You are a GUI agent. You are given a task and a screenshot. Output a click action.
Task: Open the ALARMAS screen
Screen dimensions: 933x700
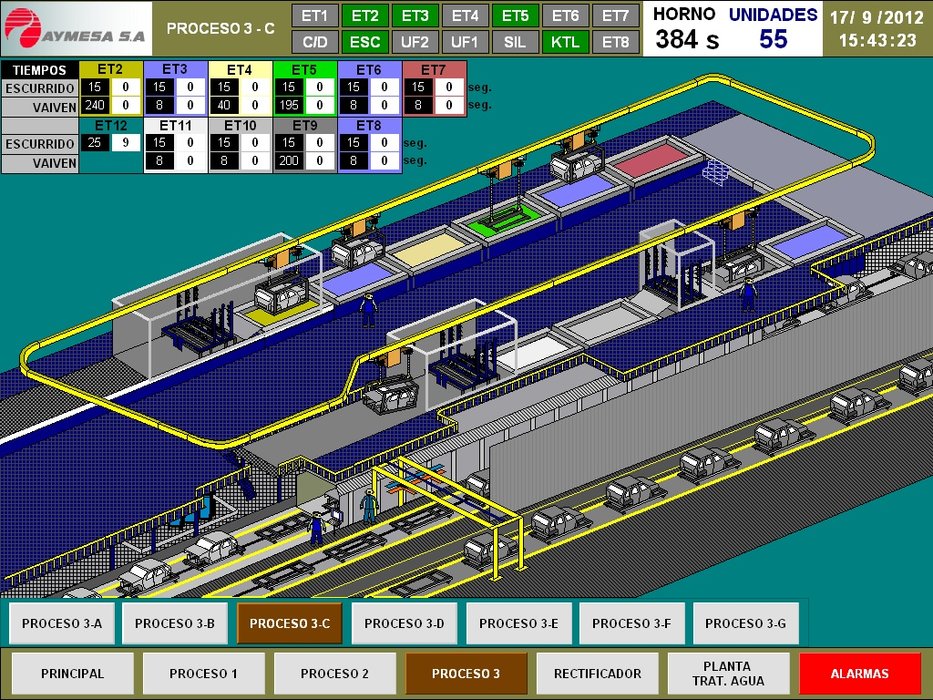click(x=858, y=672)
